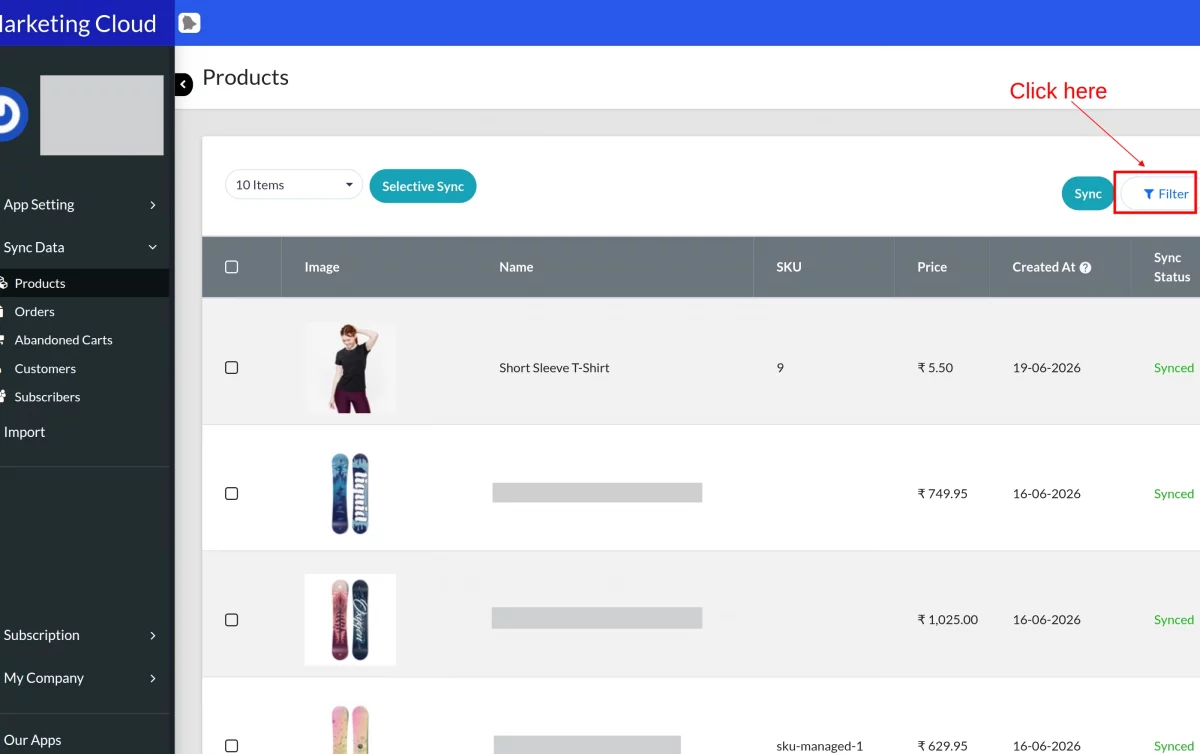Click the round power logo in sidebar
1200x754 pixels.
(10, 115)
